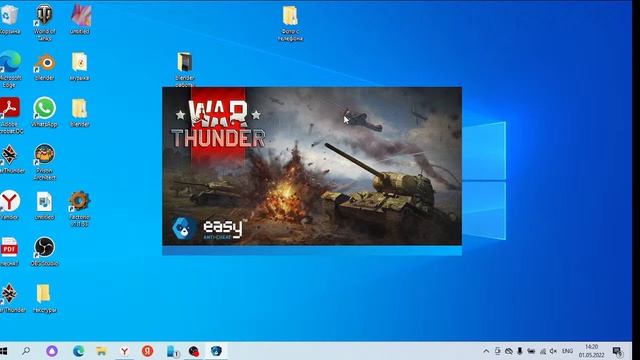Open File Explorer from the taskbar

[x=102, y=351]
